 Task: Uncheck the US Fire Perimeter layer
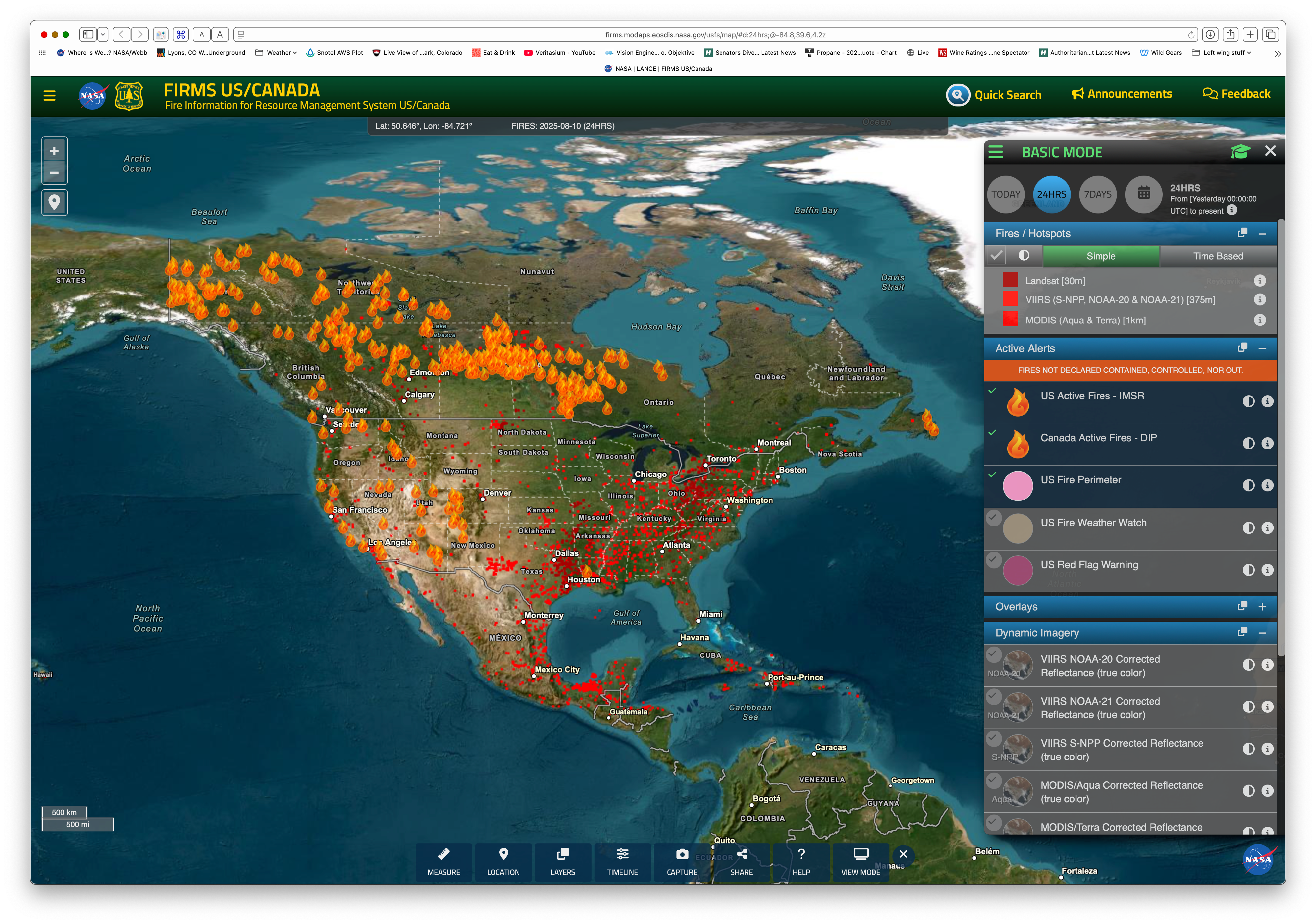[x=992, y=475]
